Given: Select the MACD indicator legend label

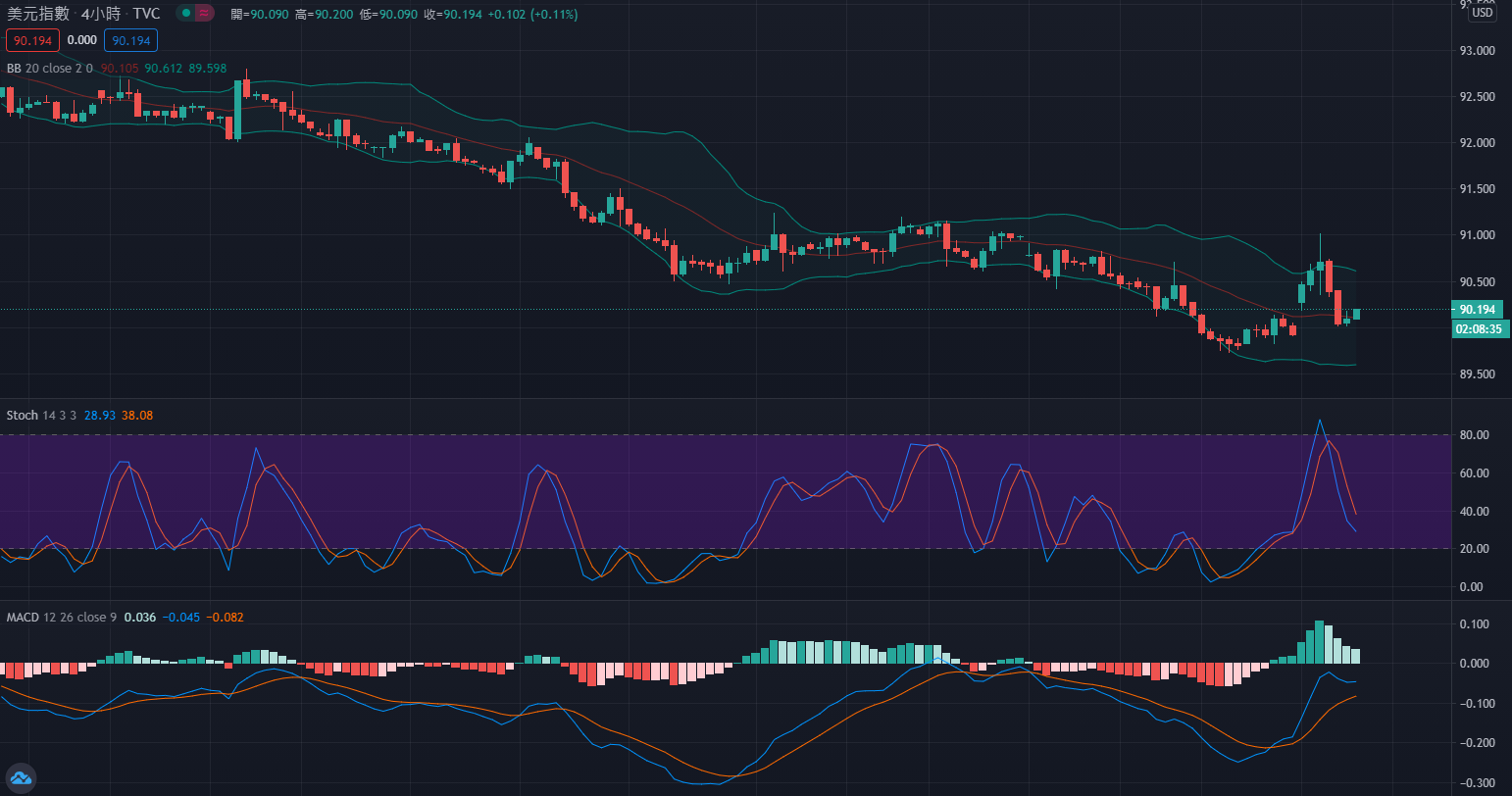Looking at the screenshot, I should tap(23, 618).
